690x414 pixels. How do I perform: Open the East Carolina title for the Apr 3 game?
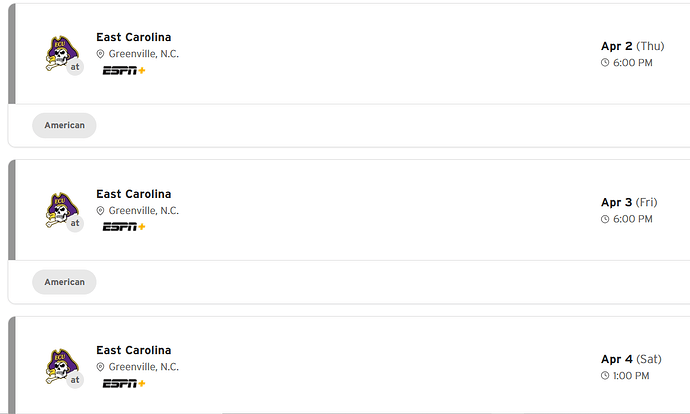134,194
